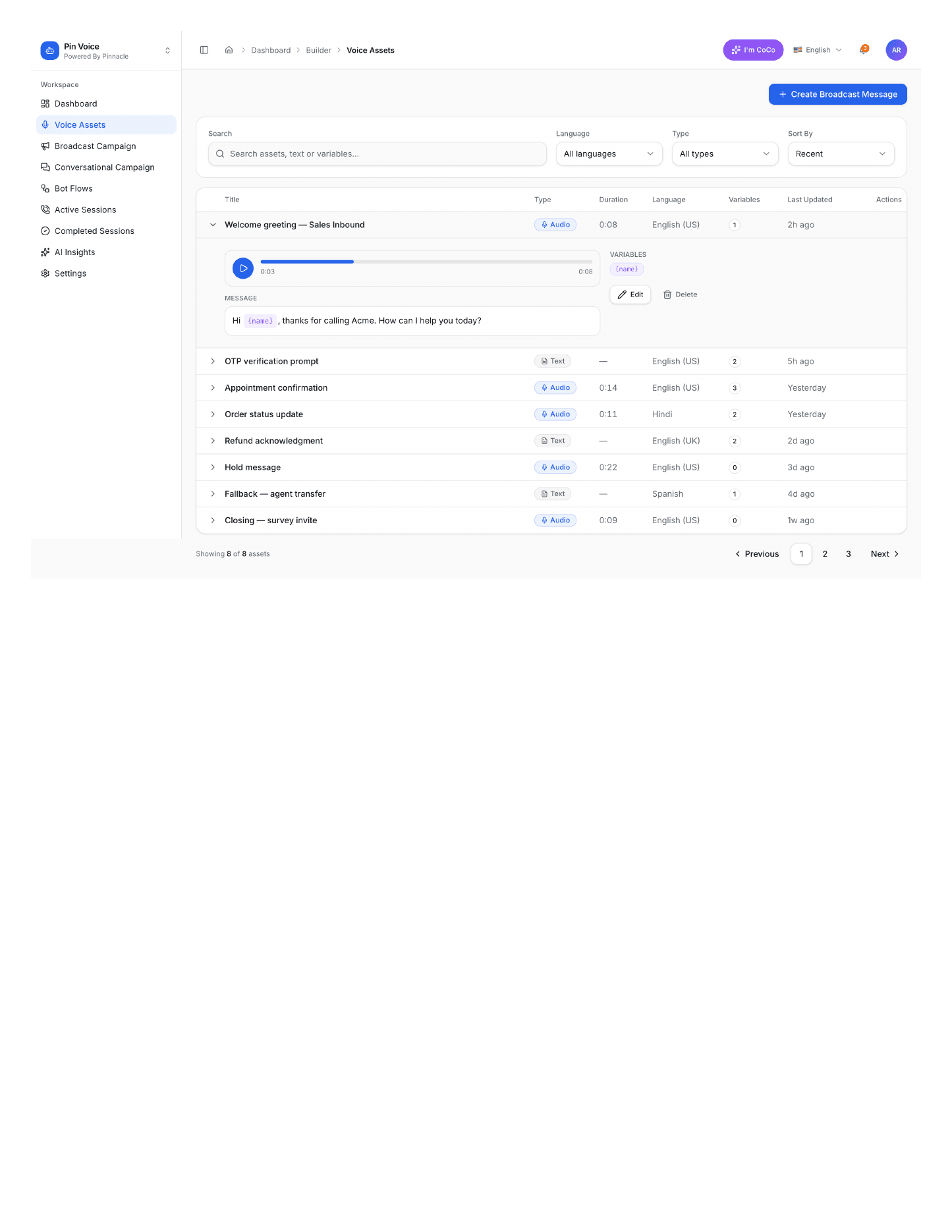Click "English (UK)" language cell
Viewport: 952px width, 1232px height.
pyautogui.click(x=676, y=441)
